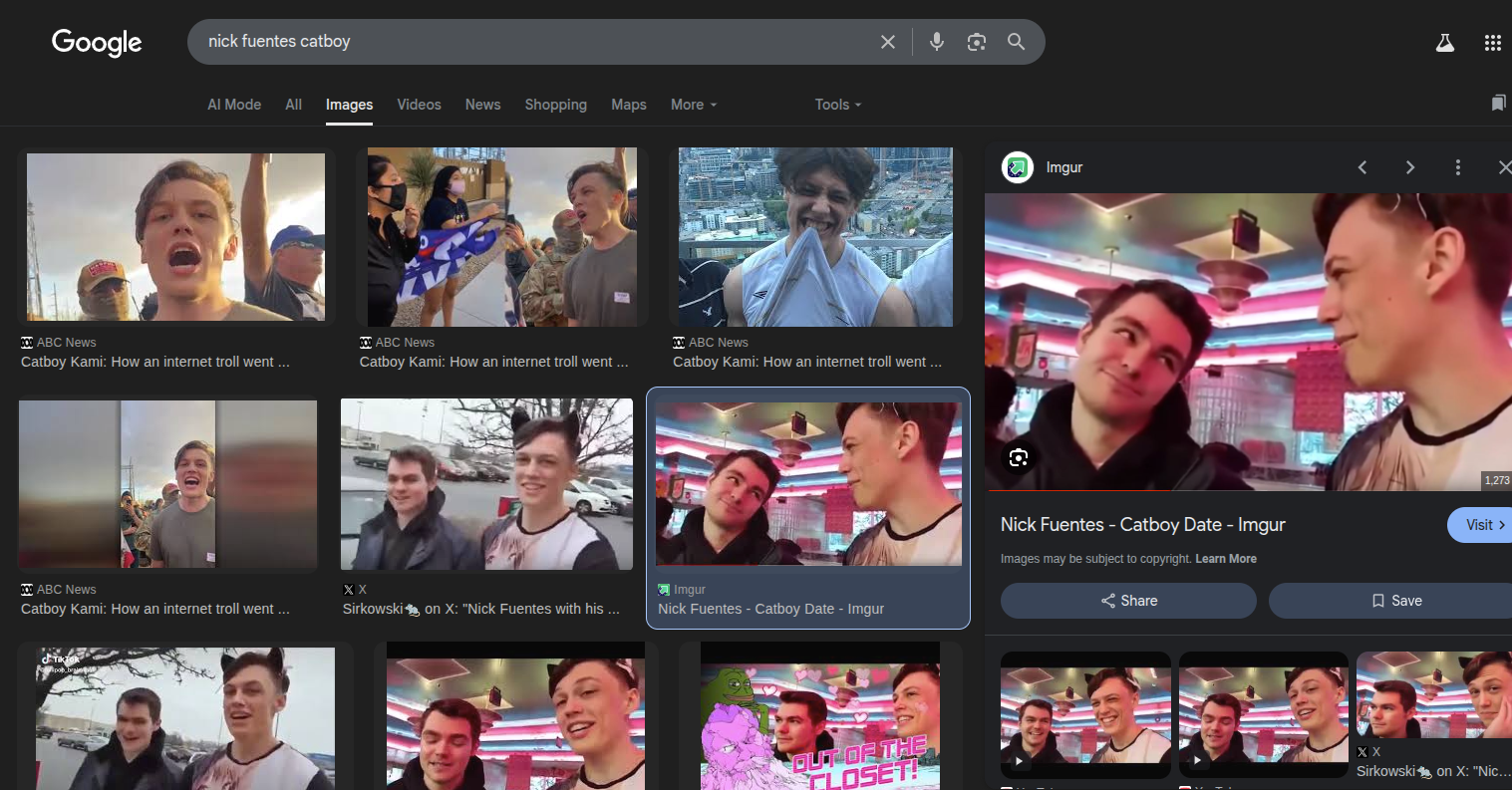Viewport: 1512px width, 790px height.
Task: Open first related image in preview panel
Action: [x=1085, y=714]
